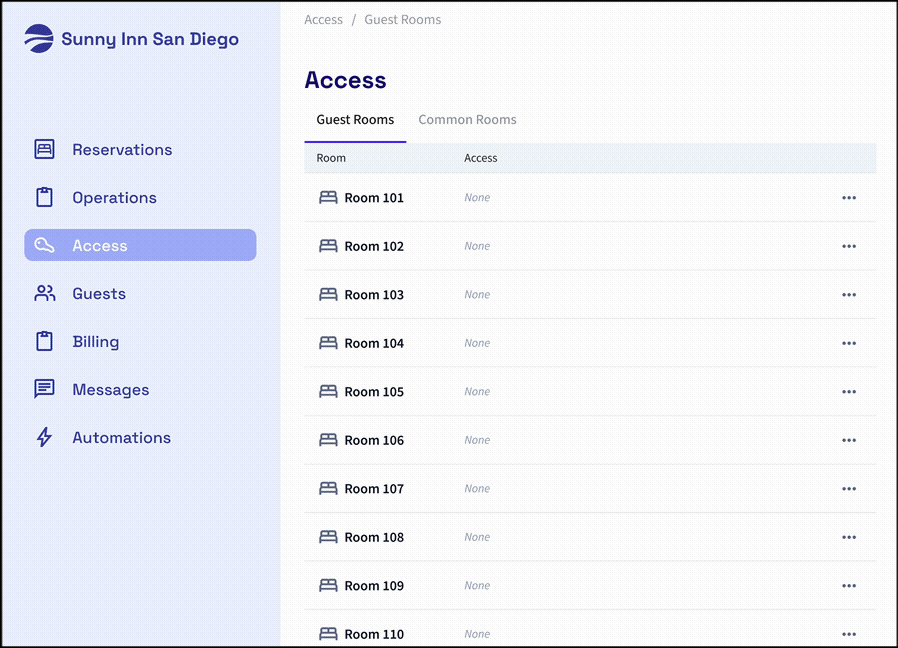Click the Reservations bed icon in sidebar
Image resolution: width=898 pixels, height=648 pixels.
pyautogui.click(x=44, y=150)
